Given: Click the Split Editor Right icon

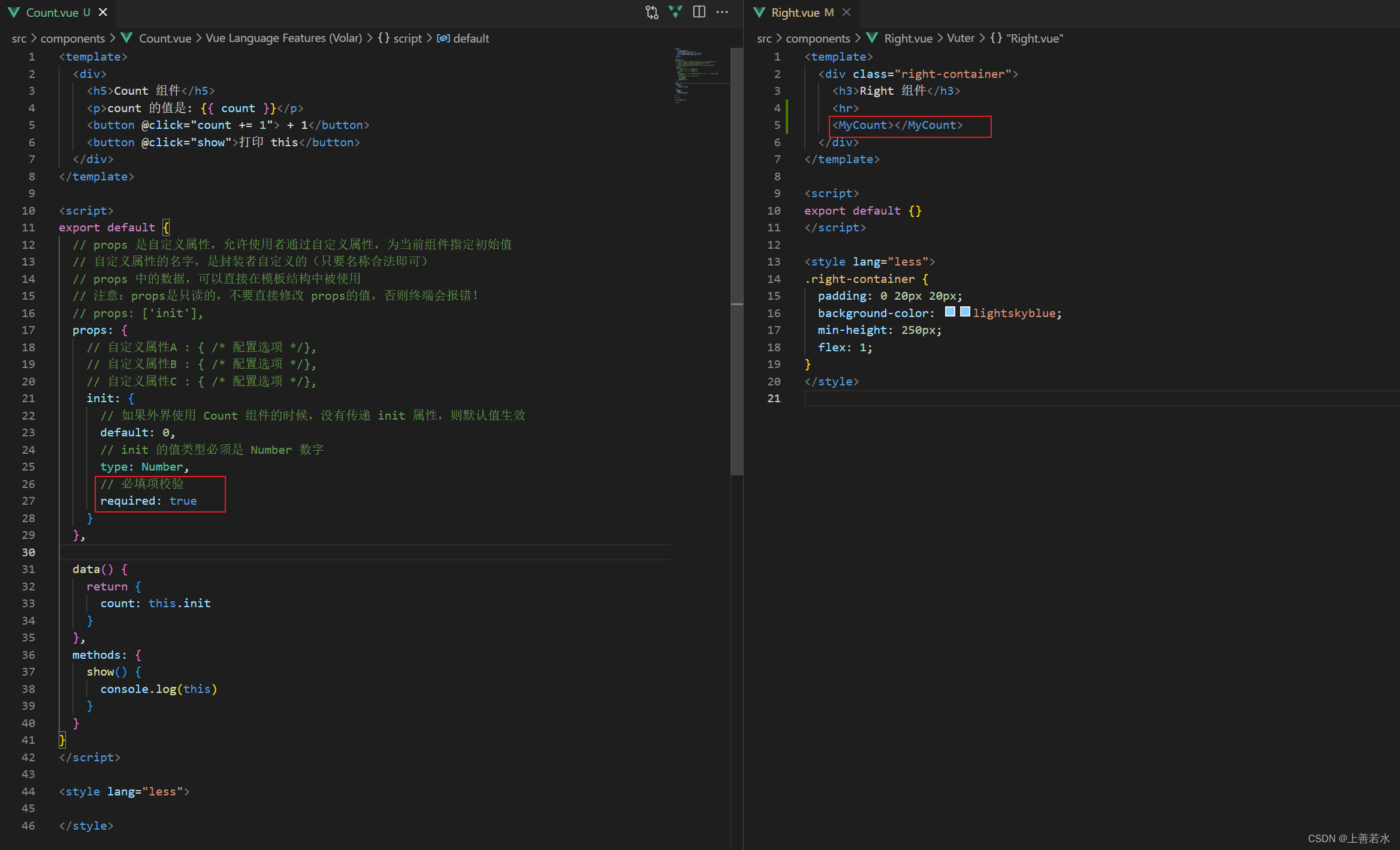Looking at the screenshot, I should [699, 12].
